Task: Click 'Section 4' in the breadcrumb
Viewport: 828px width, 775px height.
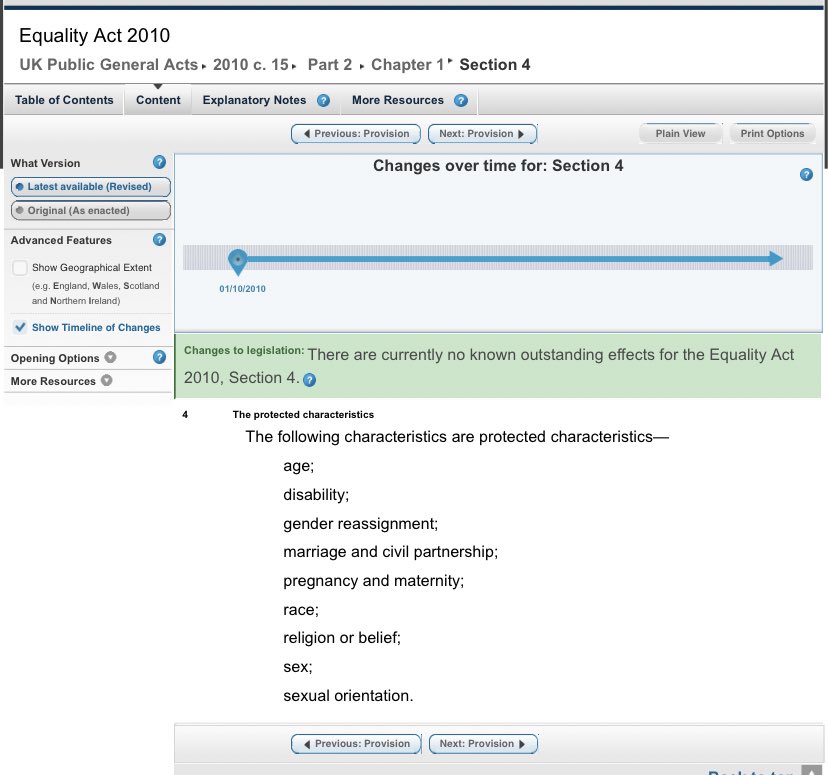Action: (x=495, y=64)
